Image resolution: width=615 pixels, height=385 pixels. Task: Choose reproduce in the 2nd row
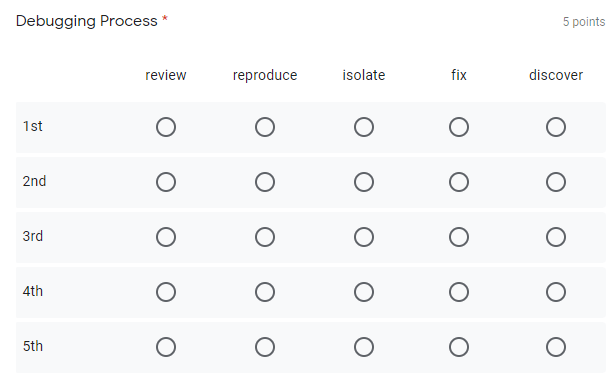tap(265, 182)
